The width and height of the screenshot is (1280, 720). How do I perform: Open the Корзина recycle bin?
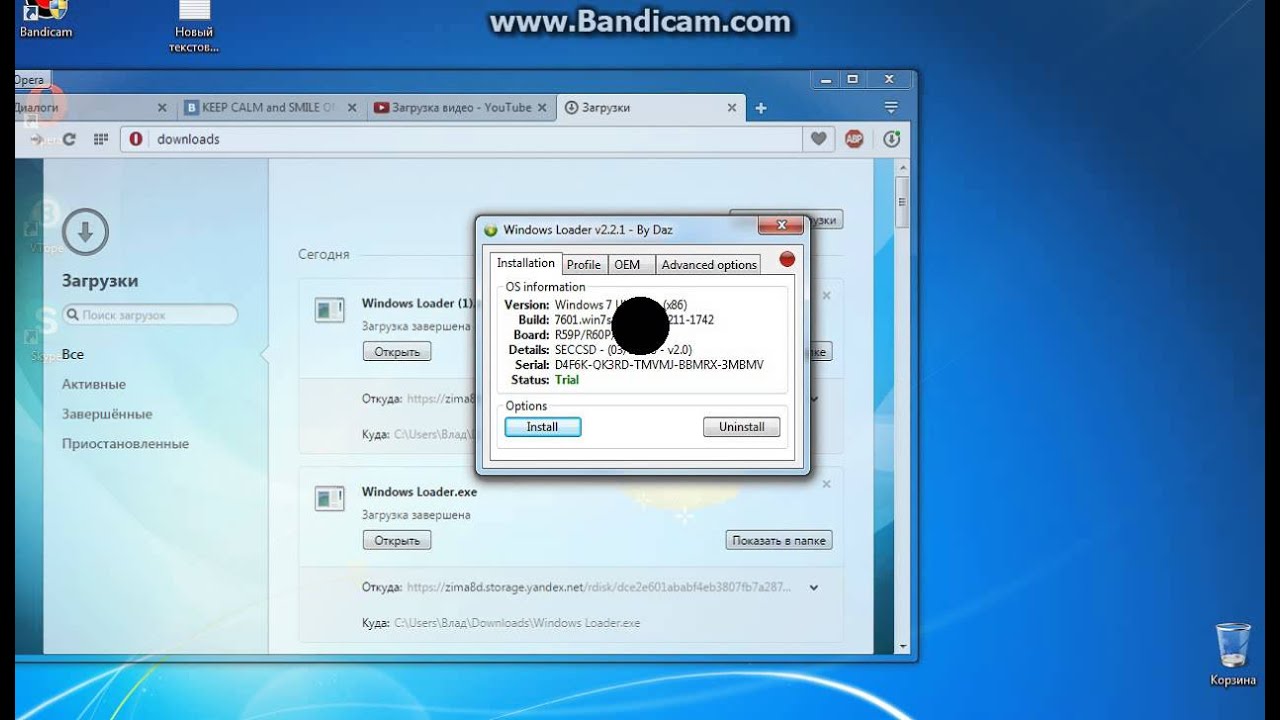pos(1233,655)
